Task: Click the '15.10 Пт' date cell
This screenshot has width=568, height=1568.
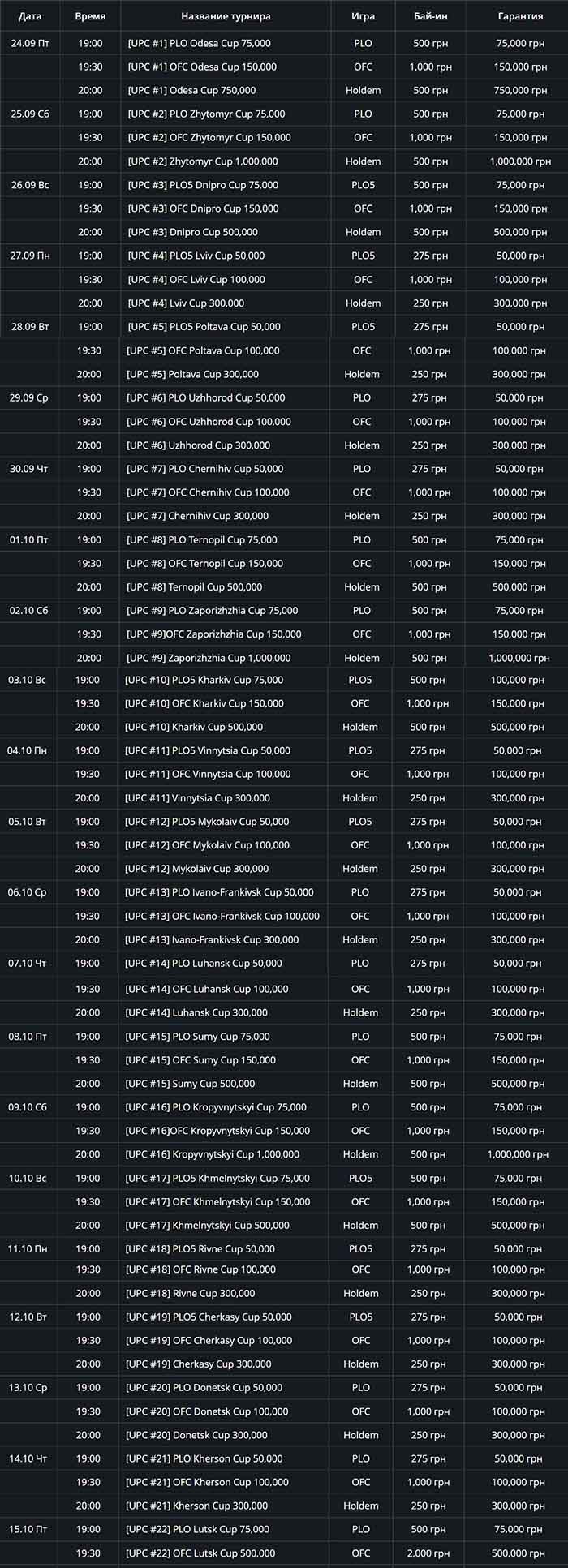Action: [x=28, y=1529]
